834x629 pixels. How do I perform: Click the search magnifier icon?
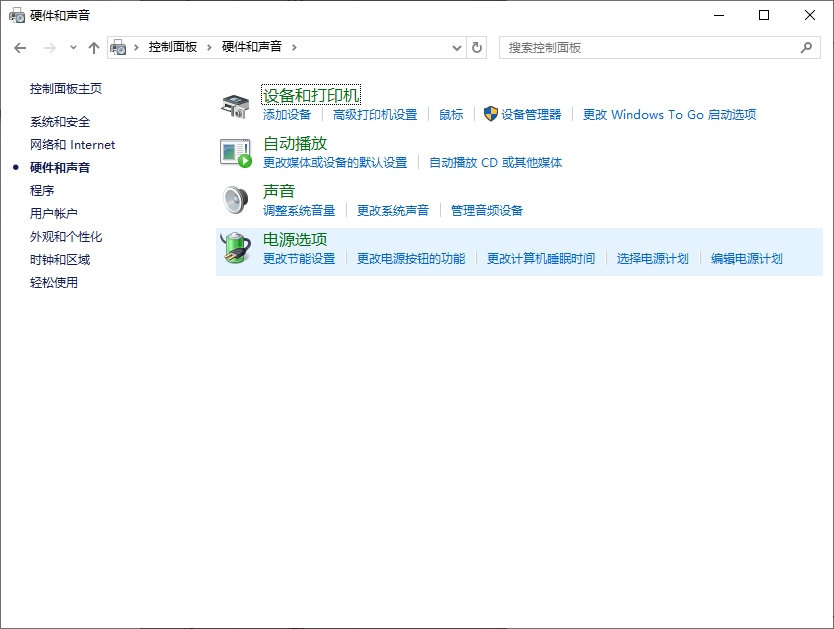pos(807,47)
